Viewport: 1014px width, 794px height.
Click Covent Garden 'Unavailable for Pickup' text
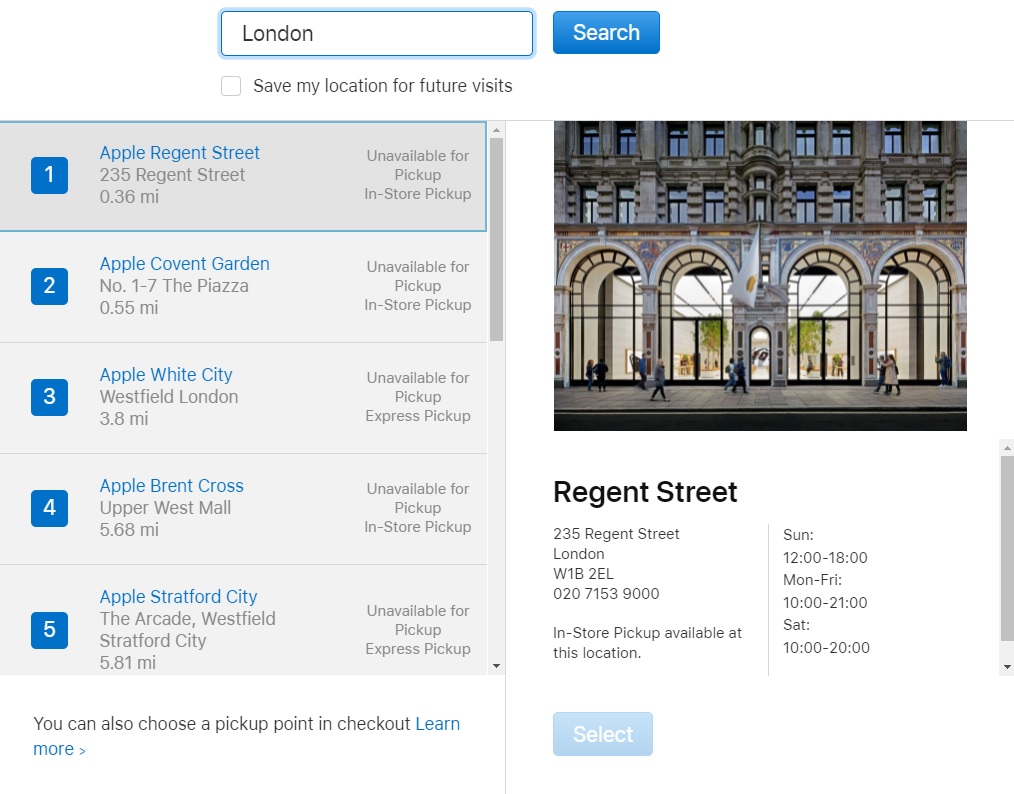pyautogui.click(x=418, y=276)
